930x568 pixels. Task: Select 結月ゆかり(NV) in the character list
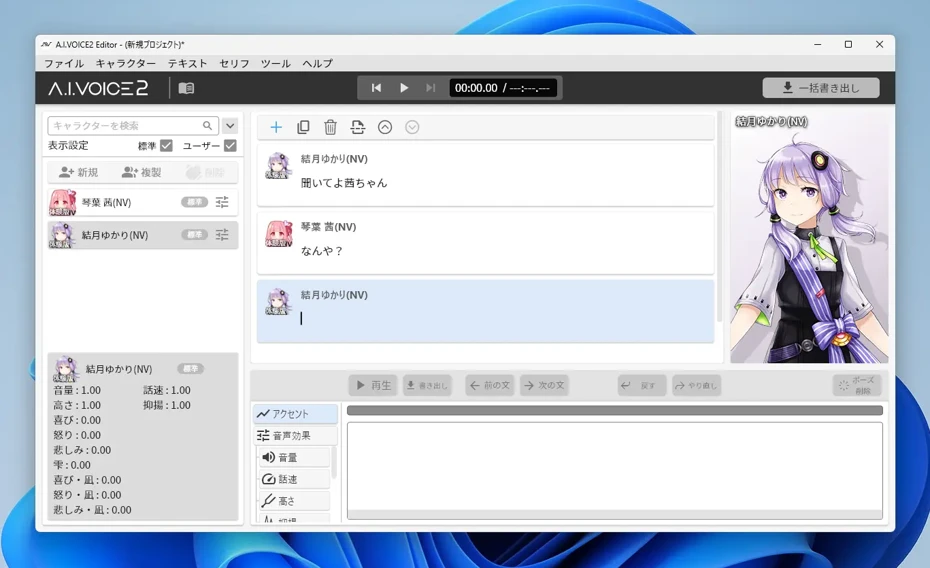coord(142,235)
